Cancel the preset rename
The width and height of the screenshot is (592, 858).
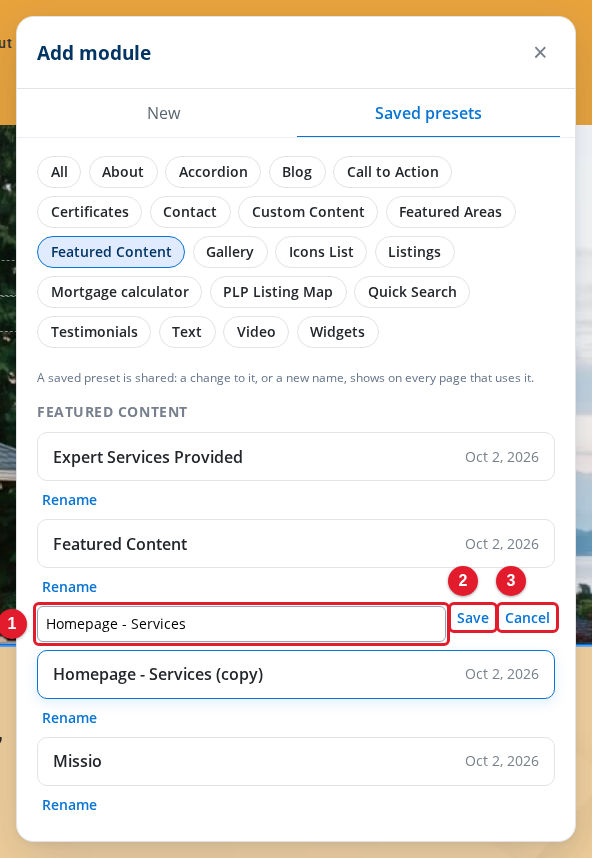tap(527, 618)
